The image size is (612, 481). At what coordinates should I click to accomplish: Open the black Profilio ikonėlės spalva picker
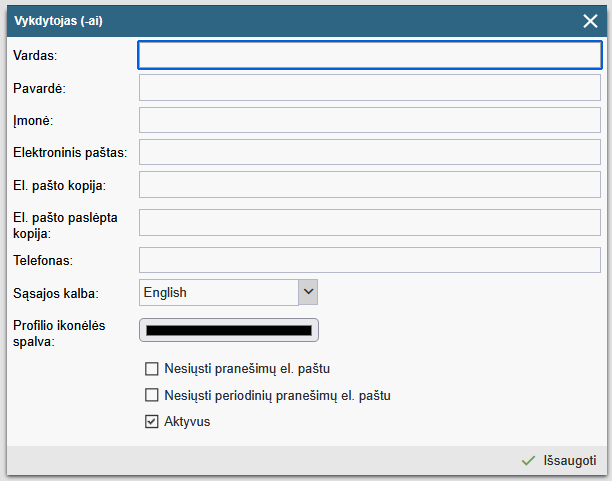(x=228, y=330)
